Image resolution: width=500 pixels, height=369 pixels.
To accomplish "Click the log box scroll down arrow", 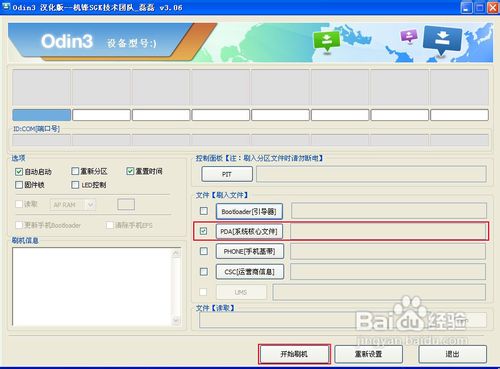I will pyautogui.click(x=176, y=321).
